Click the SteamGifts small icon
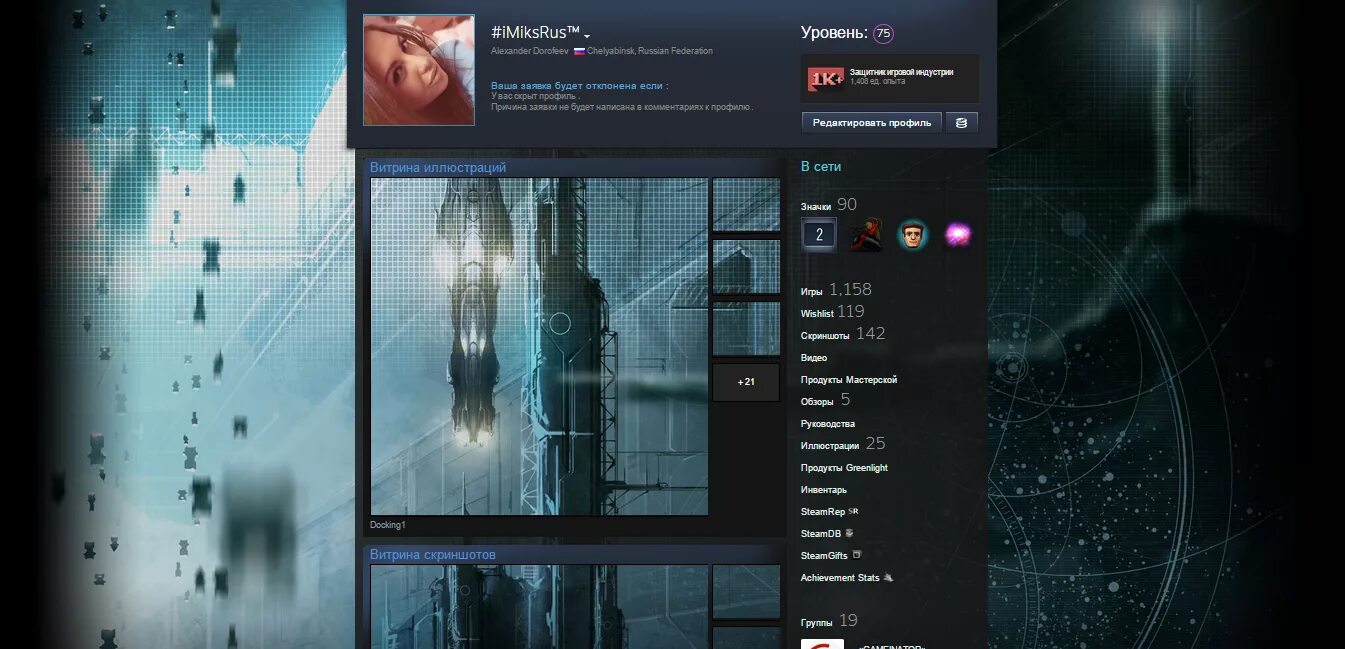The height and width of the screenshot is (649, 1345). (x=857, y=554)
